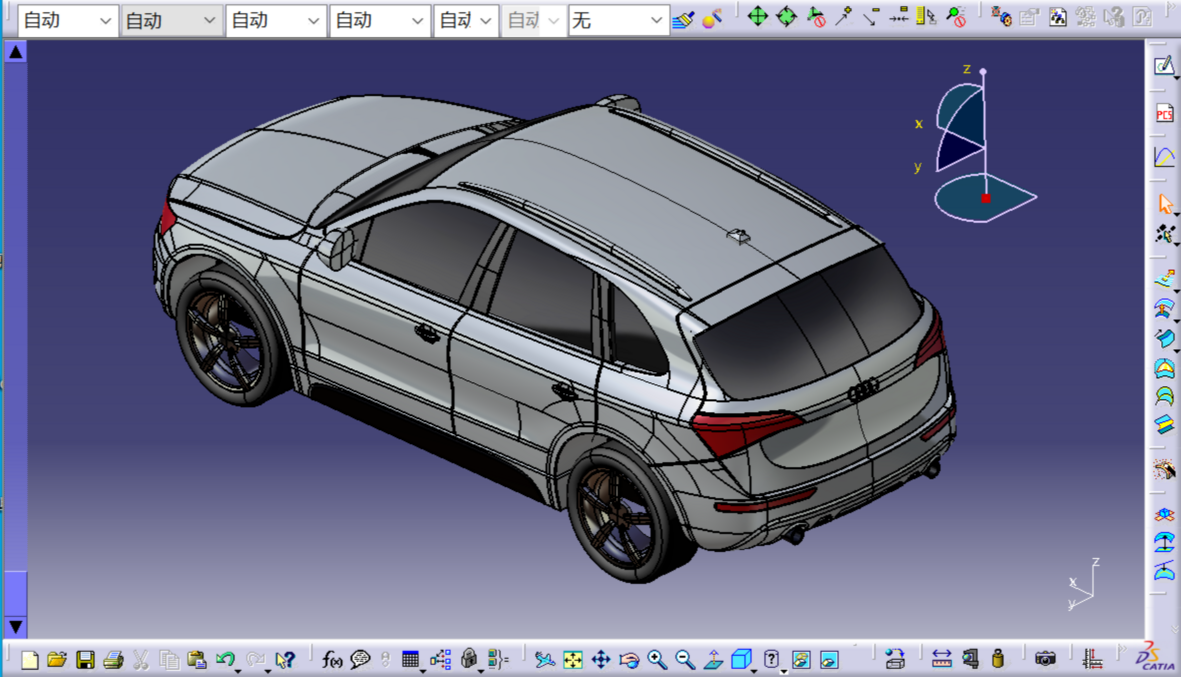The image size is (1181, 677).
Task: Open the Capture camera tool
Action: [x=1045, y=659]
